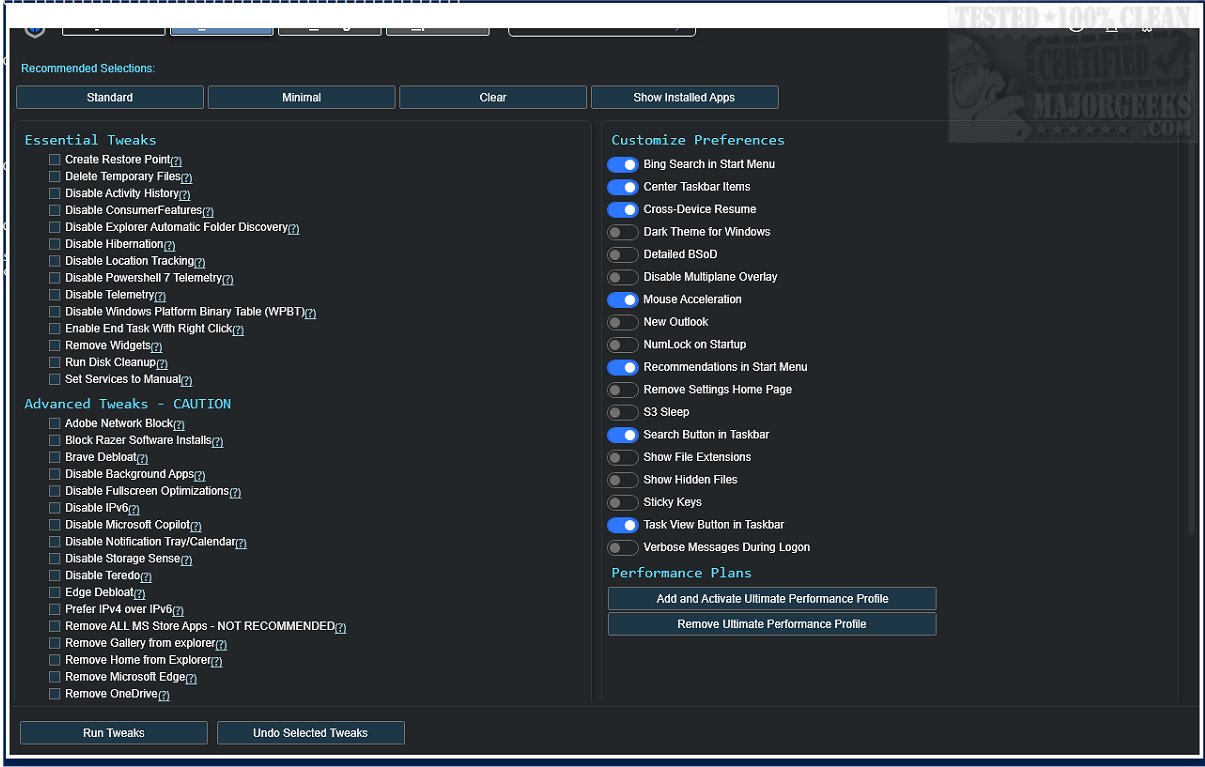This screenshot has width=1205, height=767.
Task: Turn off Task View Button in Taskbar
Action: (623, 525)
